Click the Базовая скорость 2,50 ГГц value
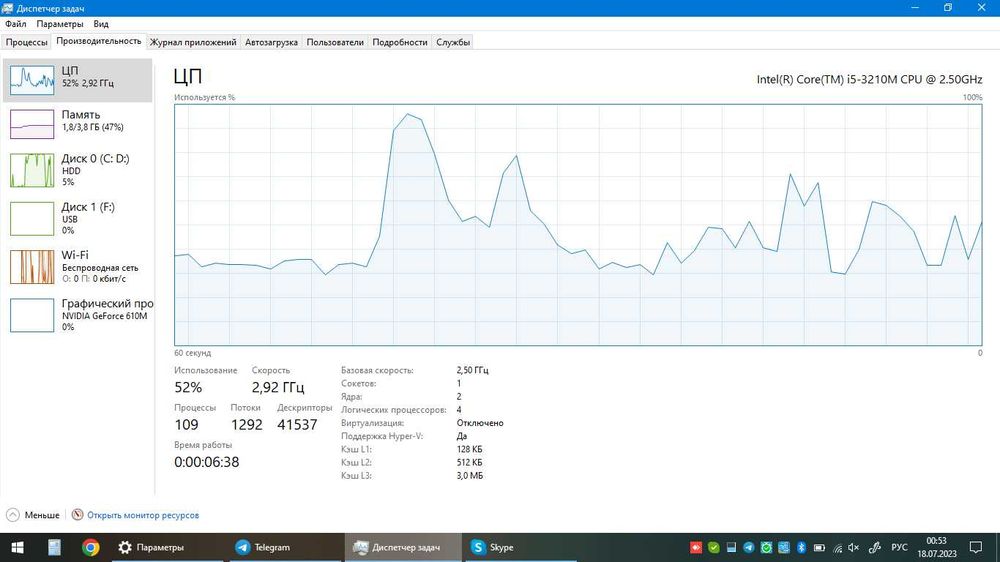 coord(473,370)
